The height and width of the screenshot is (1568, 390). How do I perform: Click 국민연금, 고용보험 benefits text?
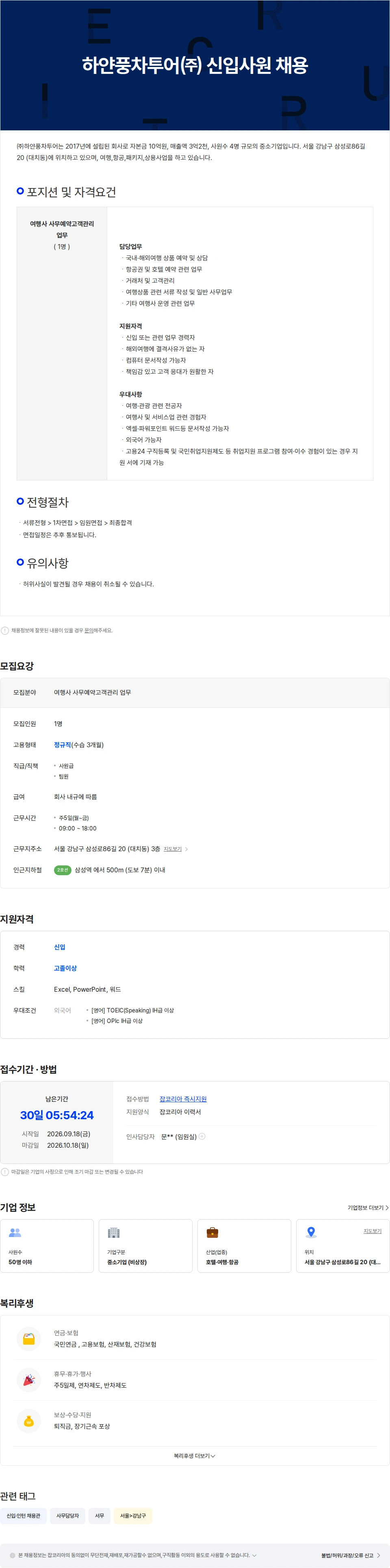point(105,1345)
